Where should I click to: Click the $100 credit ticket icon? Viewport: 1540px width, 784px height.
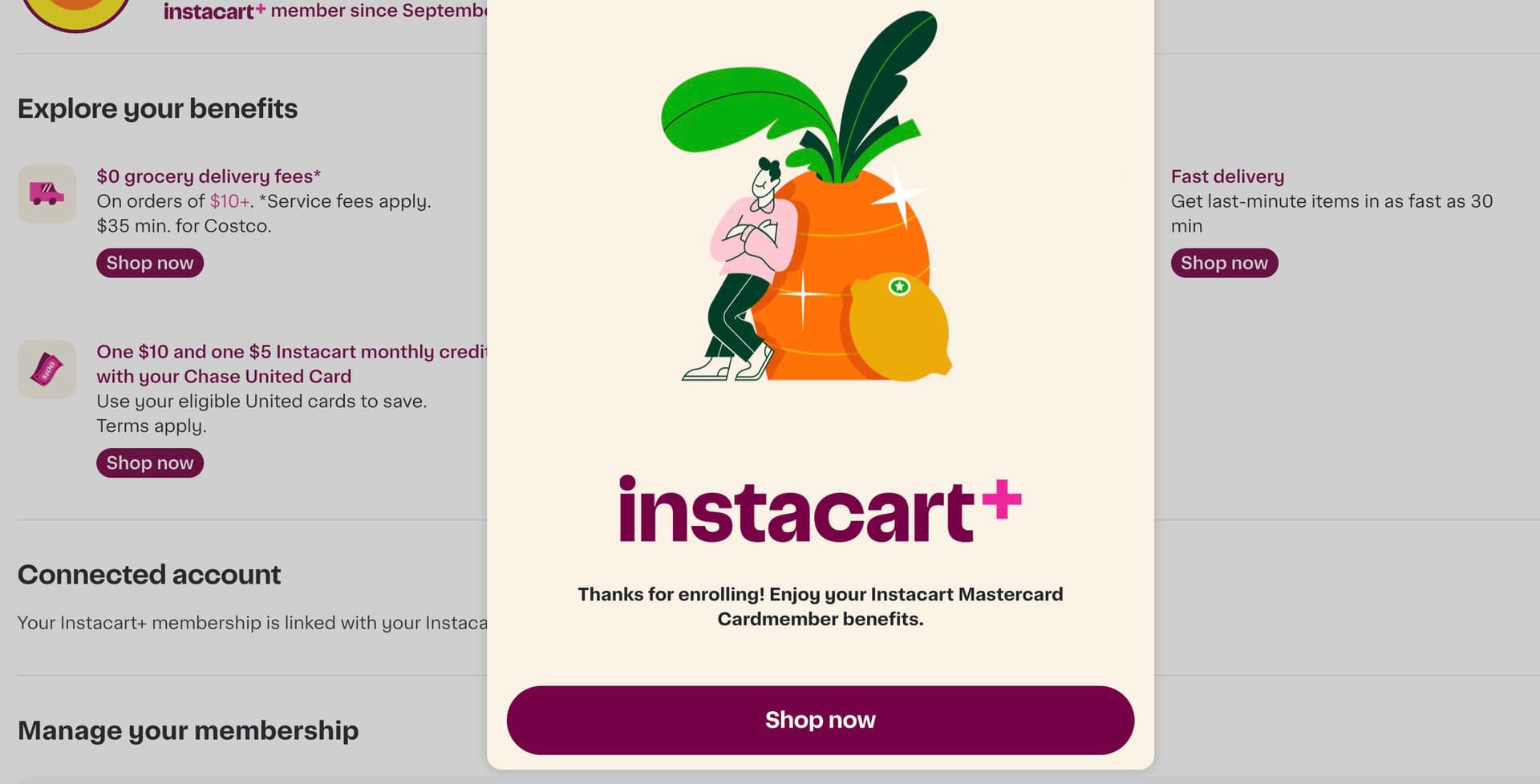(x=47, y=369)
